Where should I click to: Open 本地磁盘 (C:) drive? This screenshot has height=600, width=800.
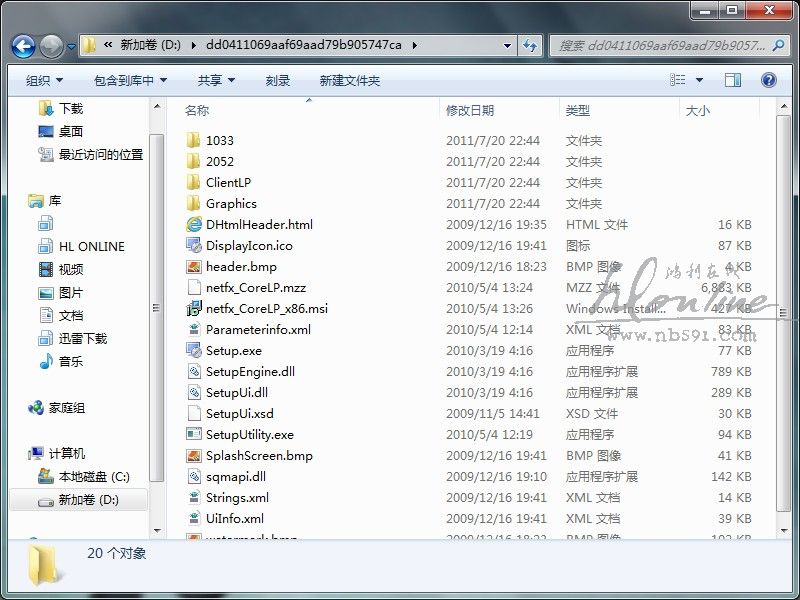(x=94, y=477)
